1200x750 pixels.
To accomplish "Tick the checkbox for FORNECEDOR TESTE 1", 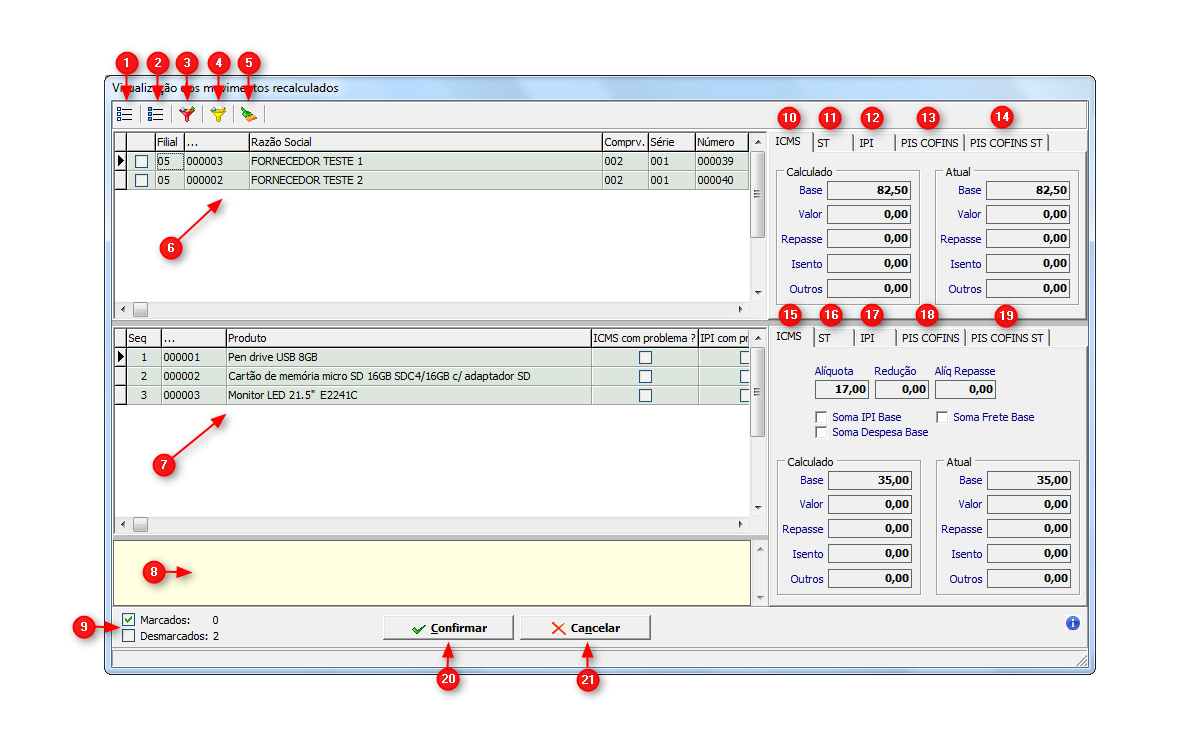I will (142, 161).
